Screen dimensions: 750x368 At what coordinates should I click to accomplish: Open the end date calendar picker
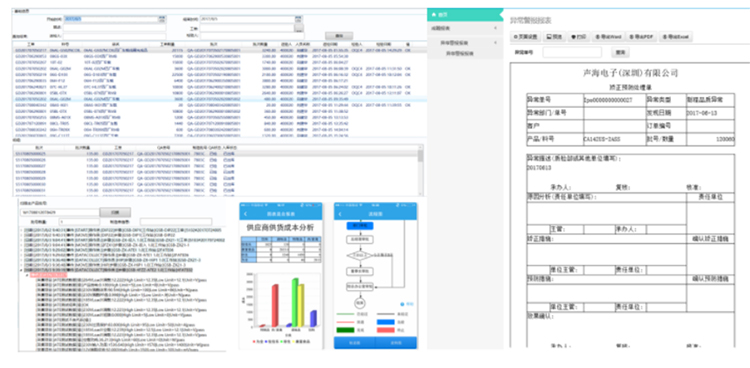pos(298,19)
